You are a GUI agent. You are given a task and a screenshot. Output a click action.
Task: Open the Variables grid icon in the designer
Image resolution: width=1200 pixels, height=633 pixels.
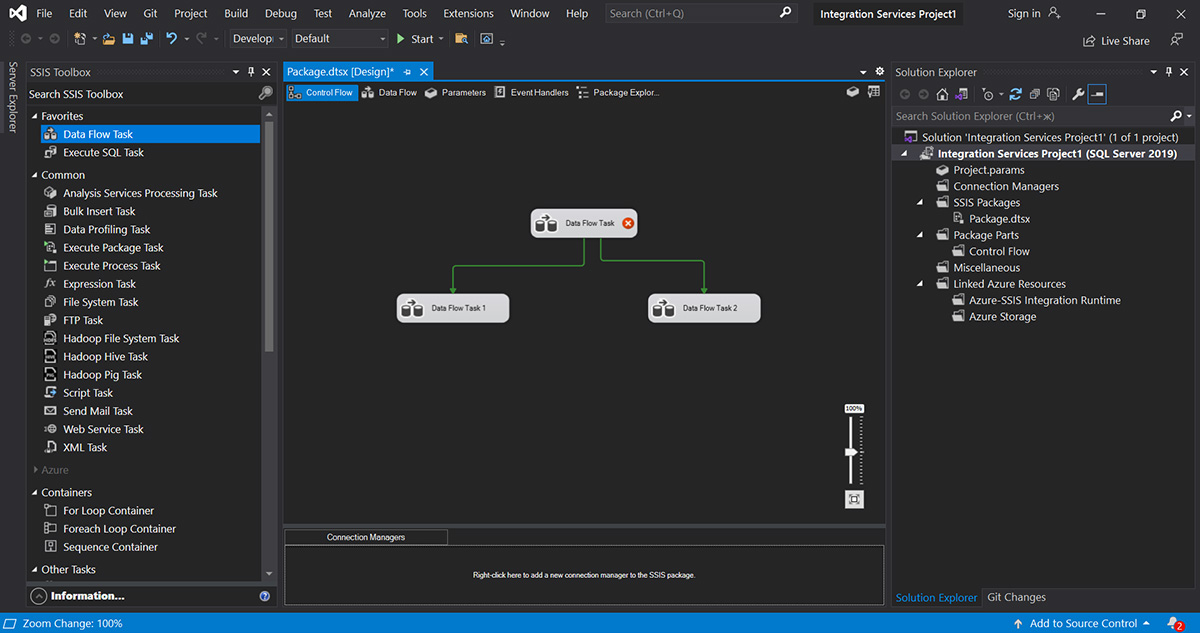point(874,92)
